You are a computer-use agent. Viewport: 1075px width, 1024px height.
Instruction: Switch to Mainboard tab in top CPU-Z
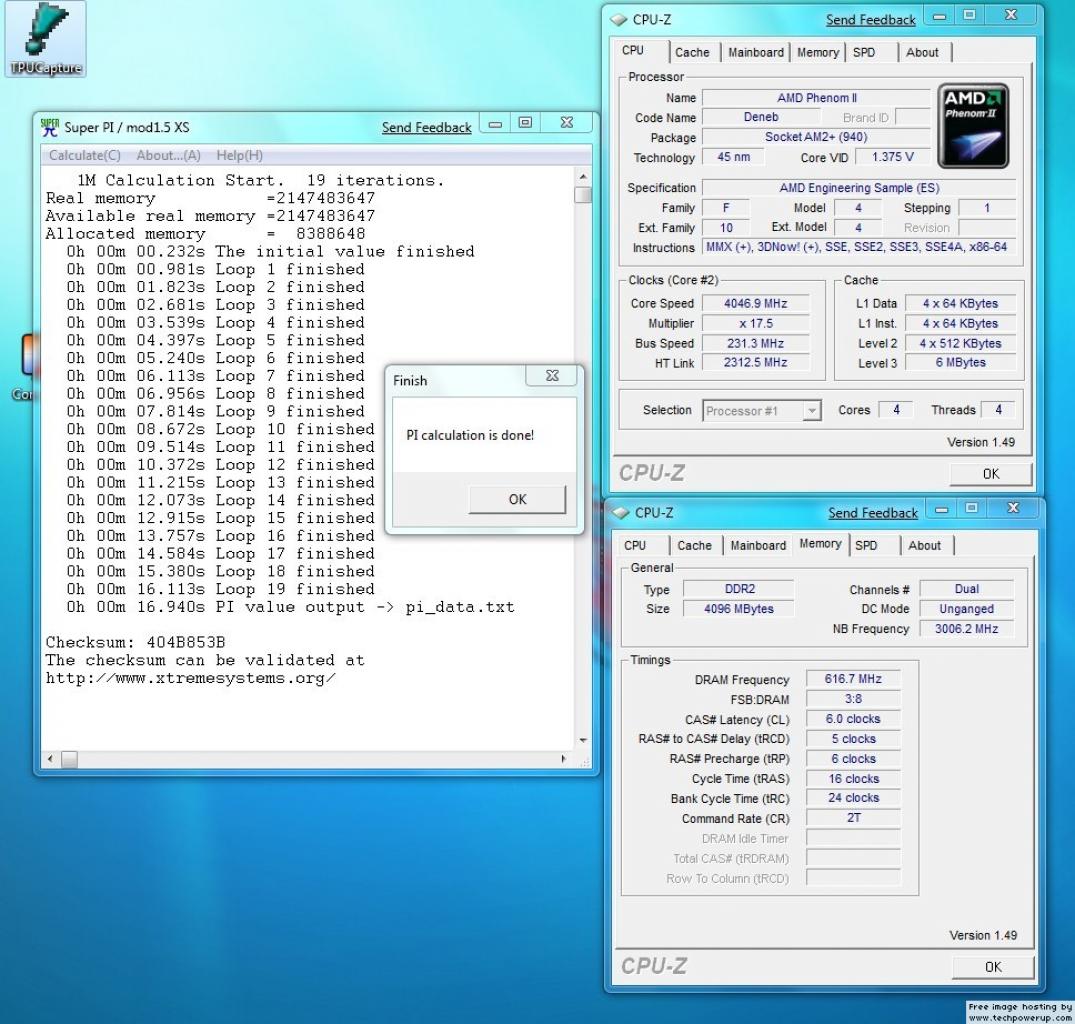(756, 53)
